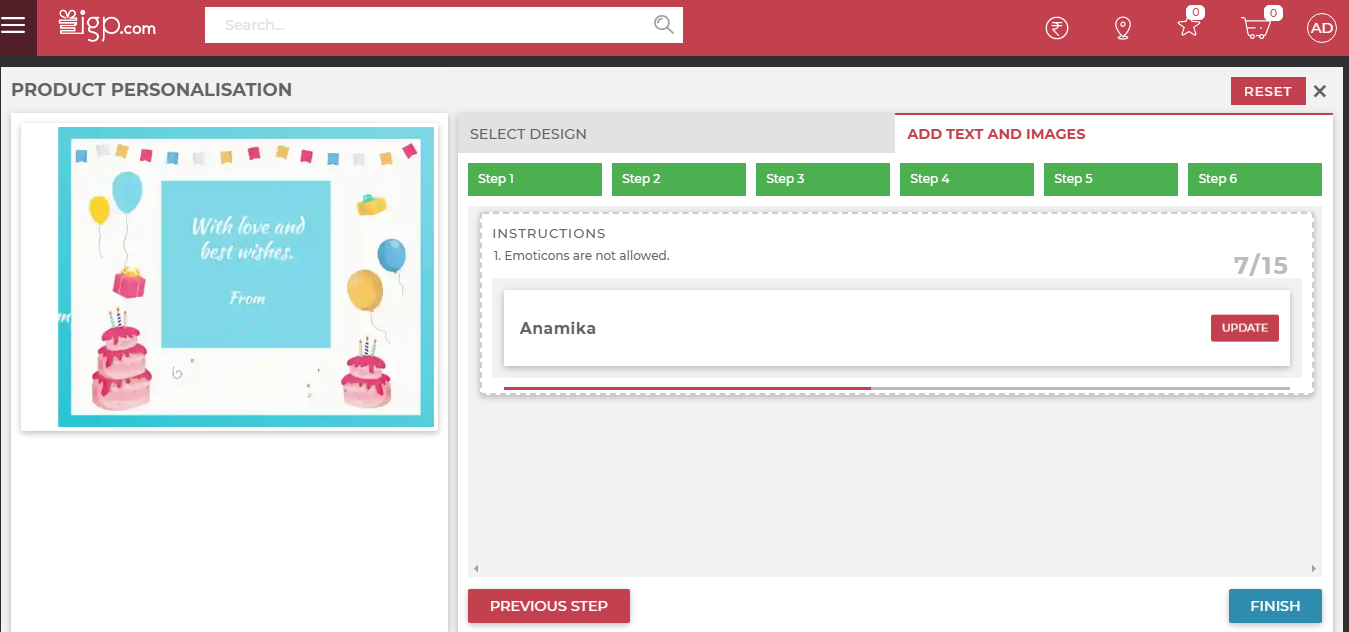Open the hamburger menu icon

pyautogui.click(x=13, y=26)
